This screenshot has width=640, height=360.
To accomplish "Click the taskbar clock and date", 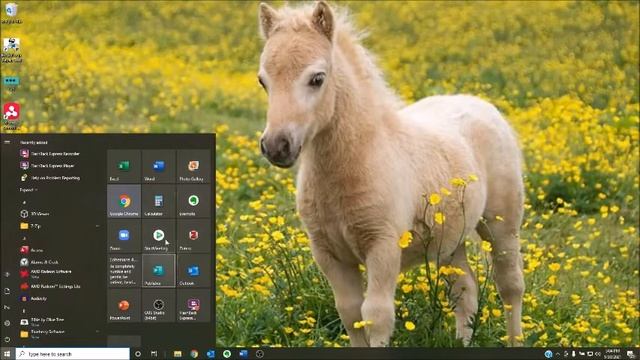I will coord(613,354).
